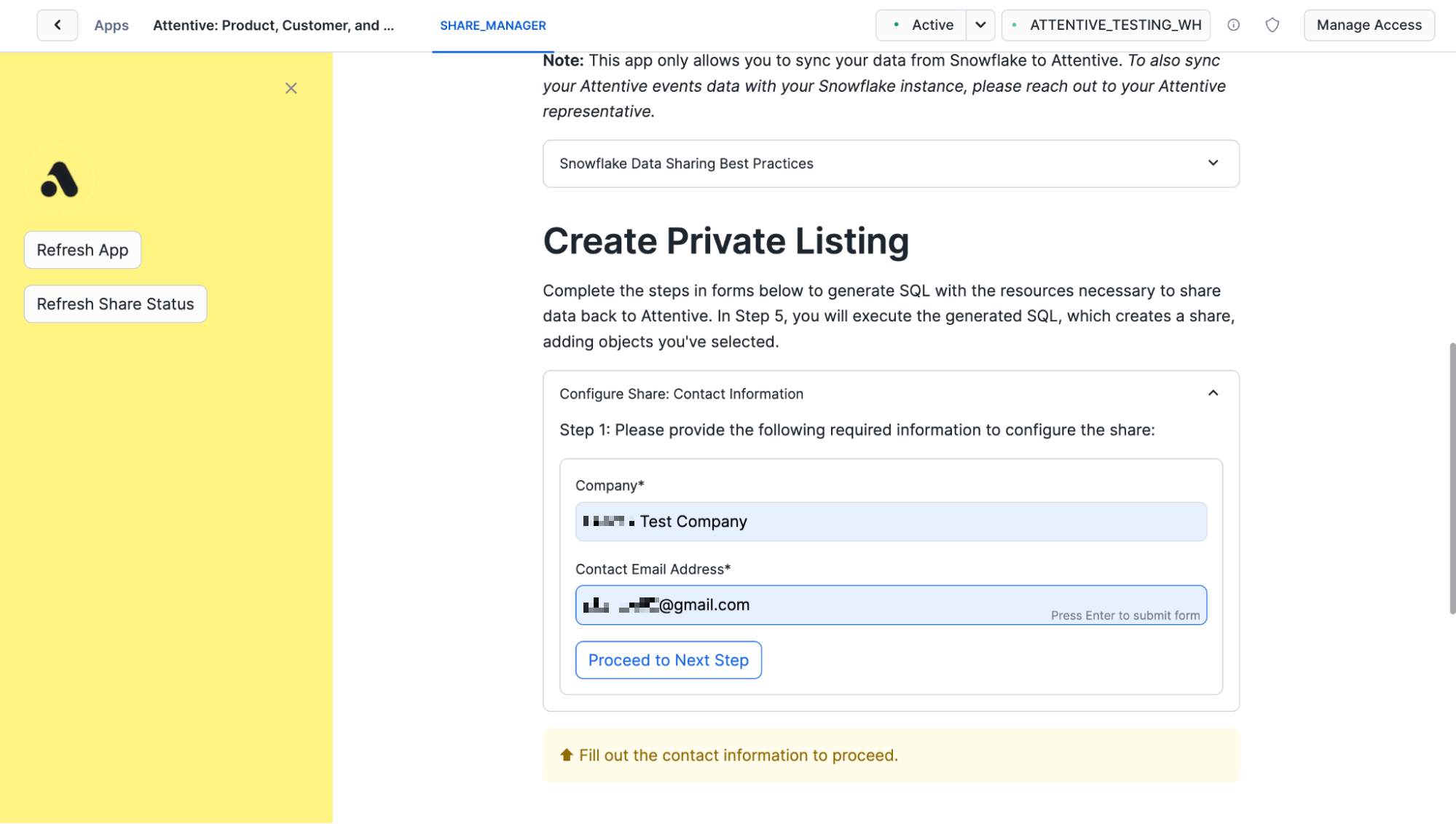The image size is (1456, 824).
Task: Select the ATTENTIVE_TESTING_WH warehouse selector
Action: coord(1106,25)
